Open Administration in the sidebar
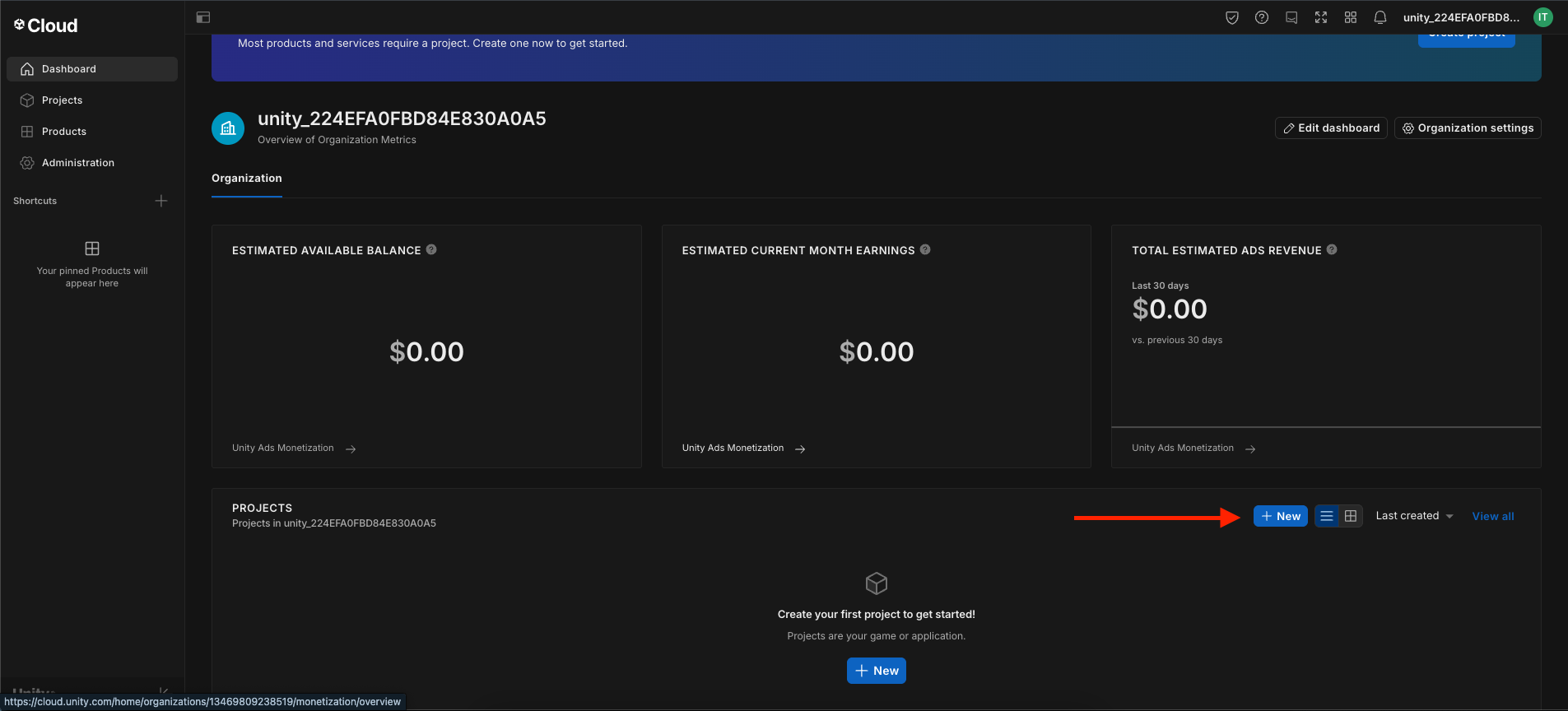 click(x=92, y=163)
